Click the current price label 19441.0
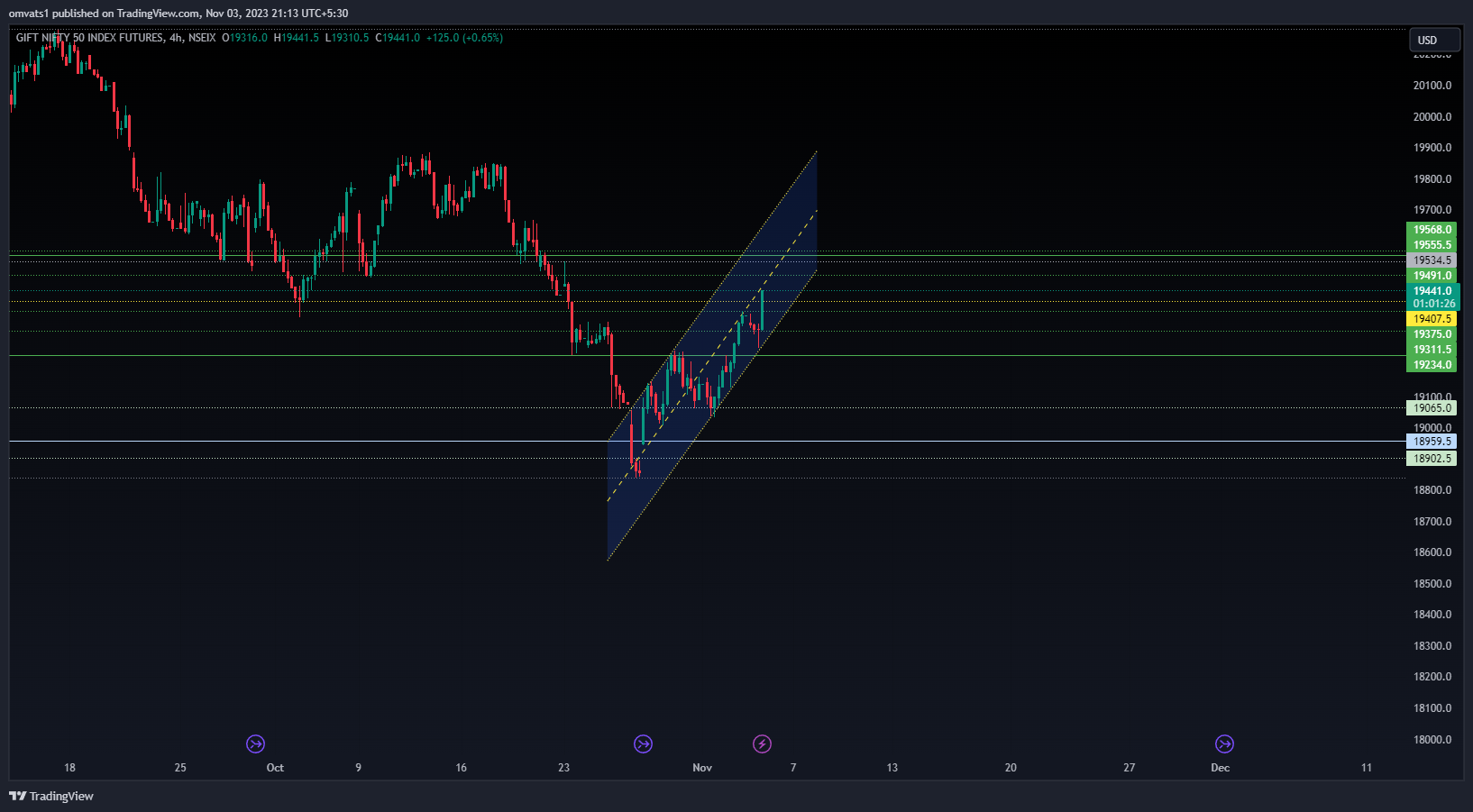 click(1432, 291)
